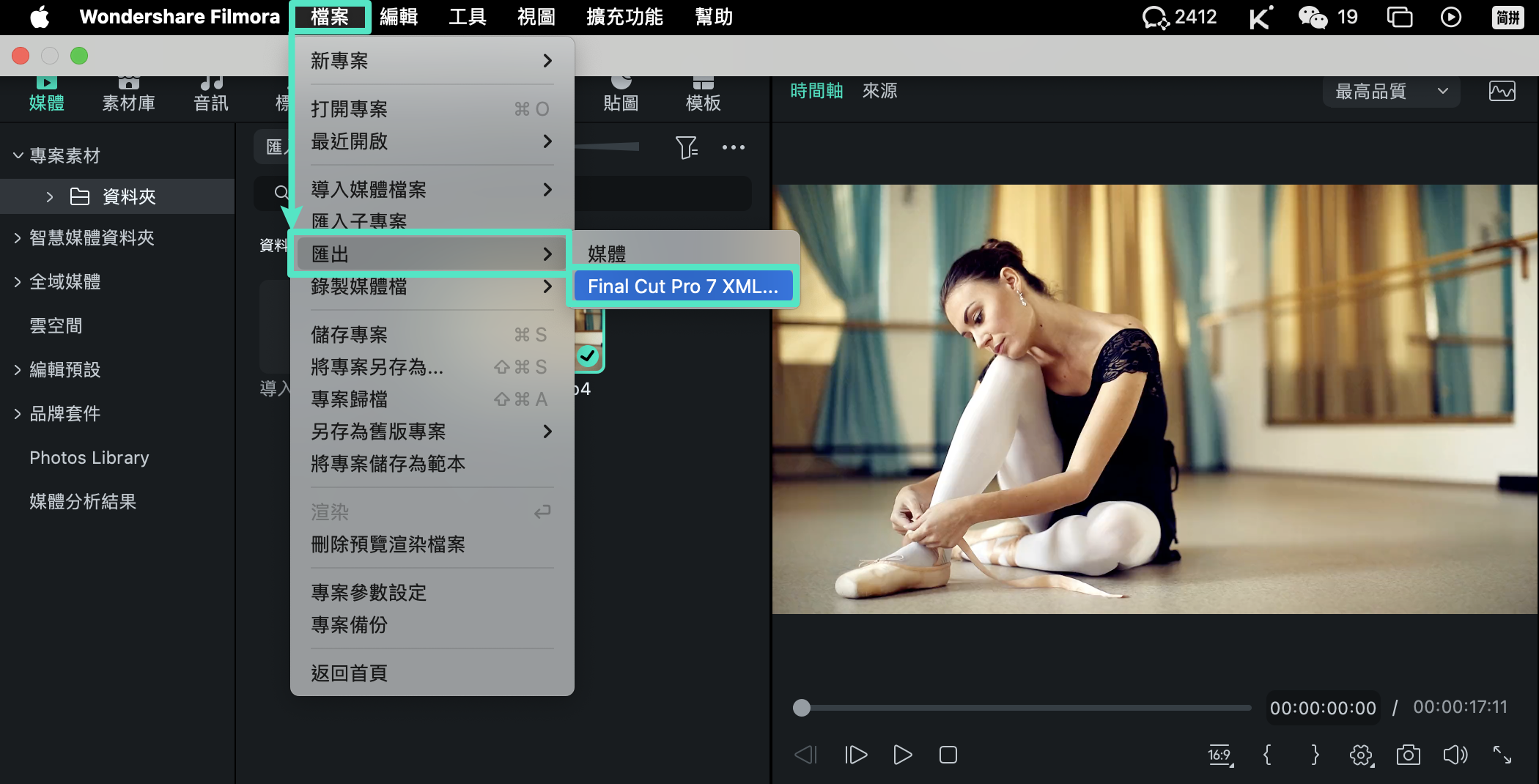Set mark-in point with left brace icon

tap(1267, 755)
